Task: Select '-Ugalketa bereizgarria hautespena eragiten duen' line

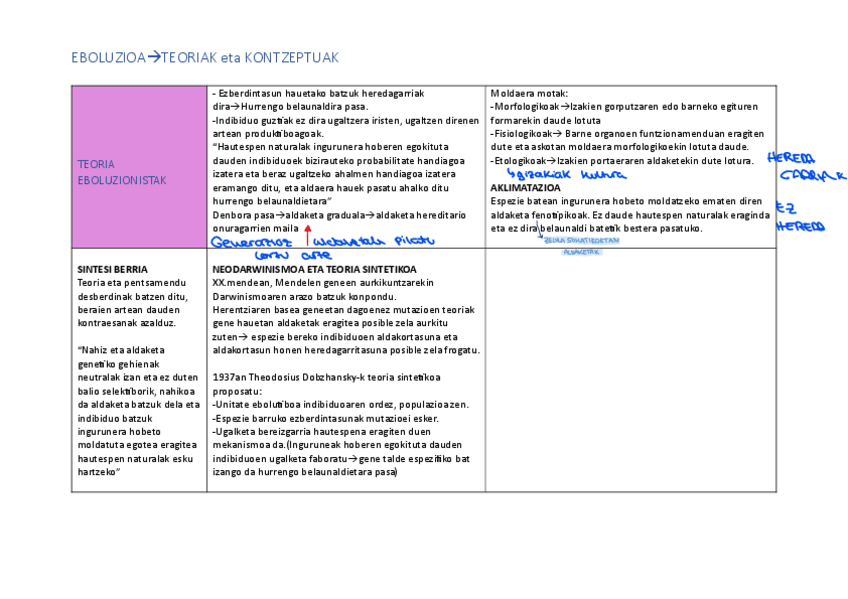Action: click(322, 431)
